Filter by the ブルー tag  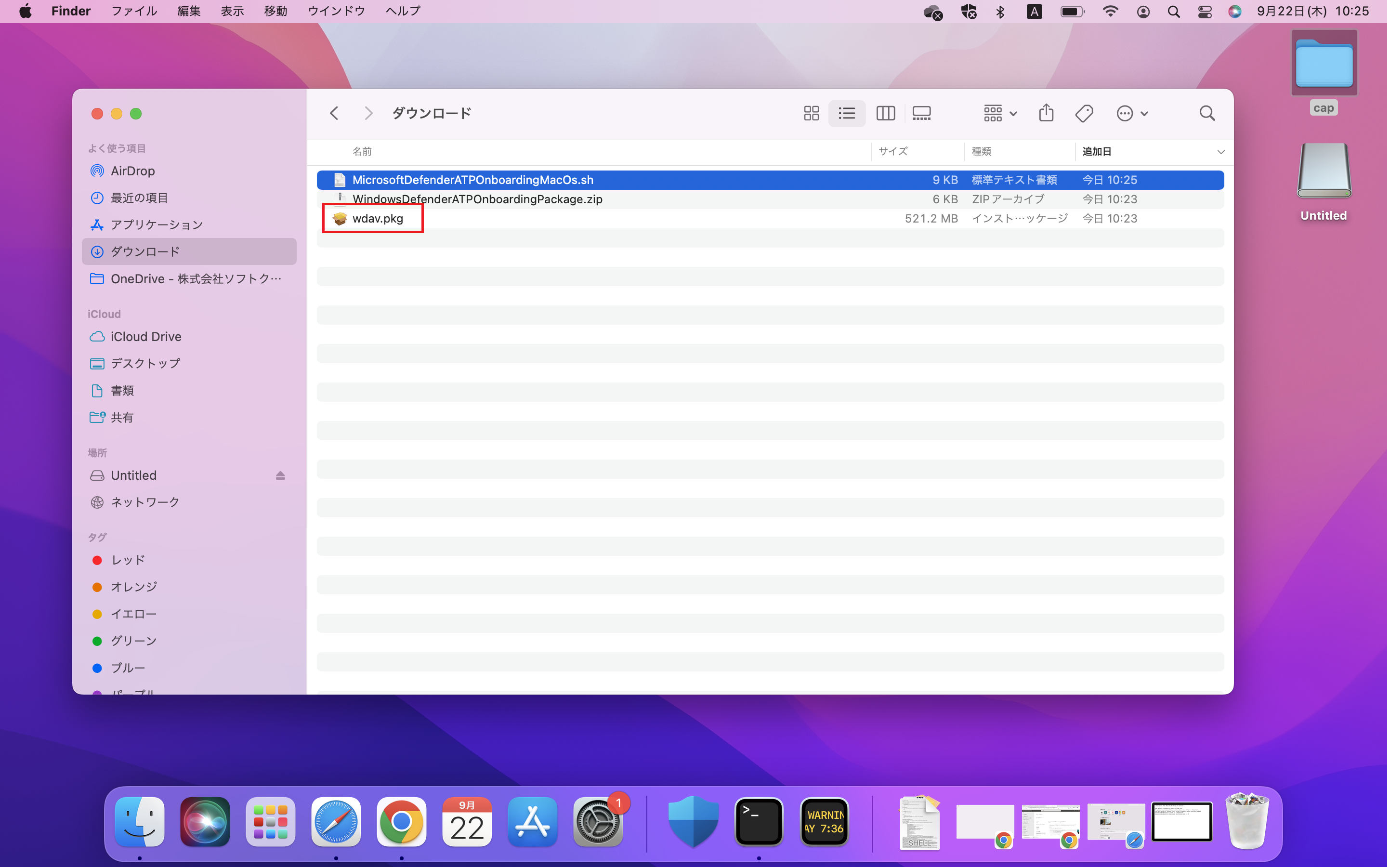click(189, 669)
